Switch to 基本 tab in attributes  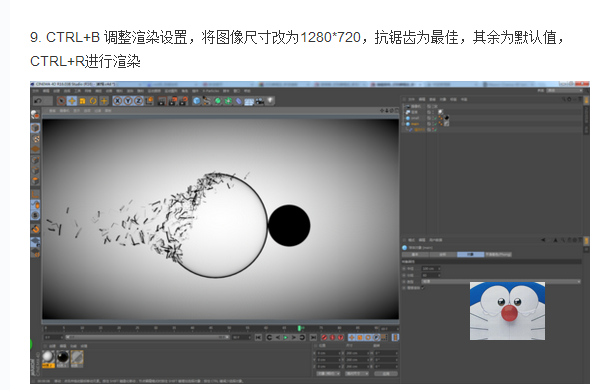(x=415, y=254)
